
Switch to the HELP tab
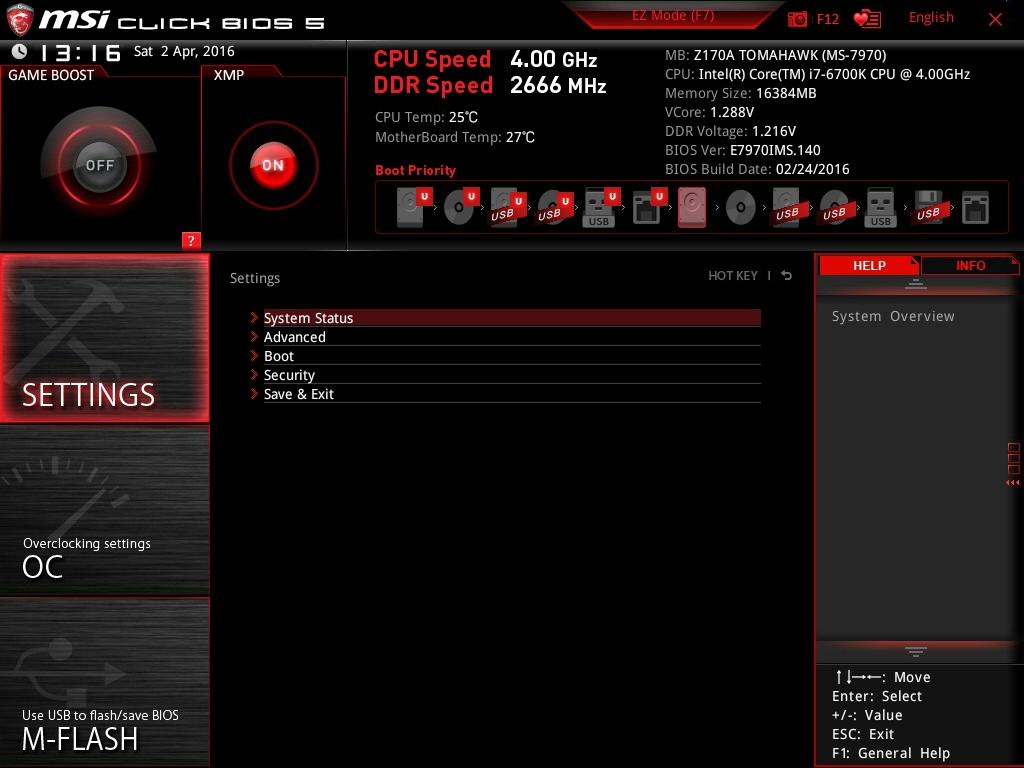(869, 265)
